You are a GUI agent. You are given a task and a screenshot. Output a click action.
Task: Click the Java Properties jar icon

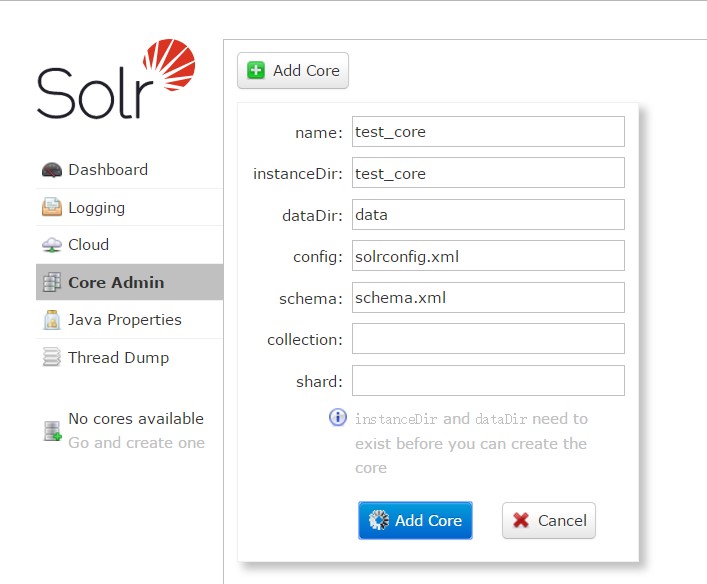(52, 320)
